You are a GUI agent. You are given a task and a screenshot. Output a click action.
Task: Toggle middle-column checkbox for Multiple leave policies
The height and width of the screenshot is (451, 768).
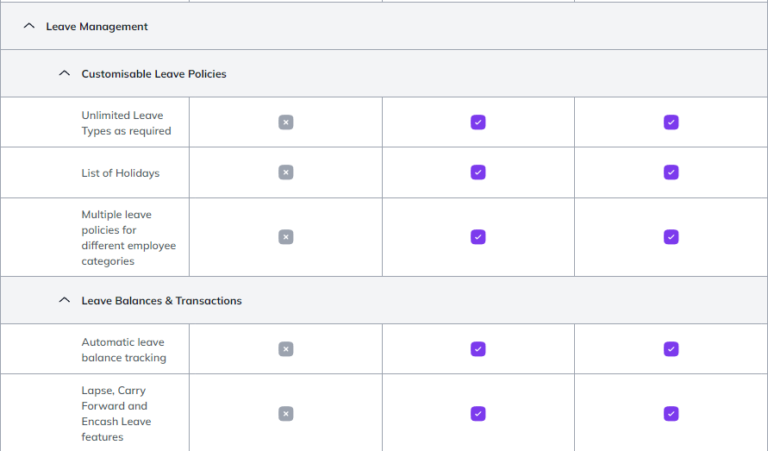[x=478, y=237]
